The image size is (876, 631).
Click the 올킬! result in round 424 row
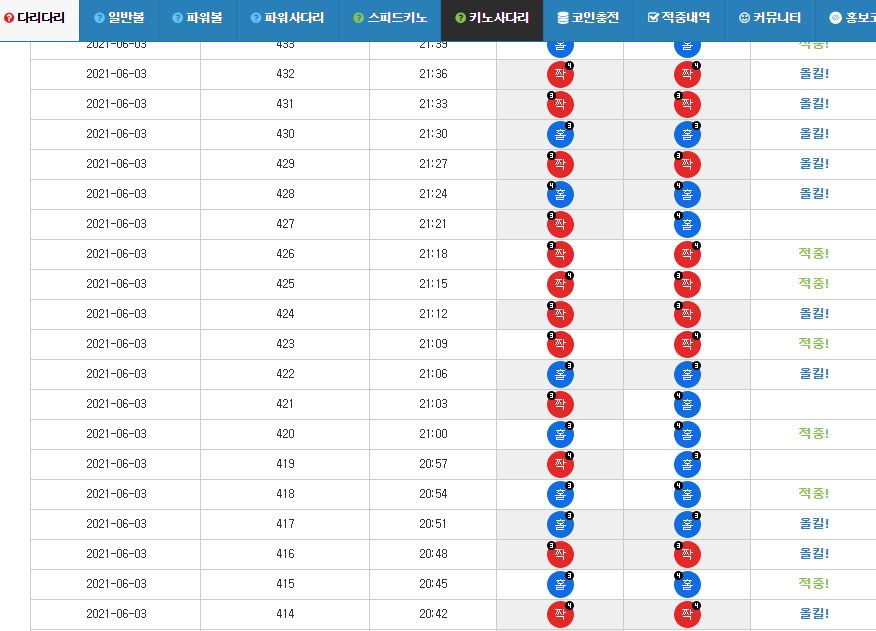pyautogui.click(x=813, y=314)
